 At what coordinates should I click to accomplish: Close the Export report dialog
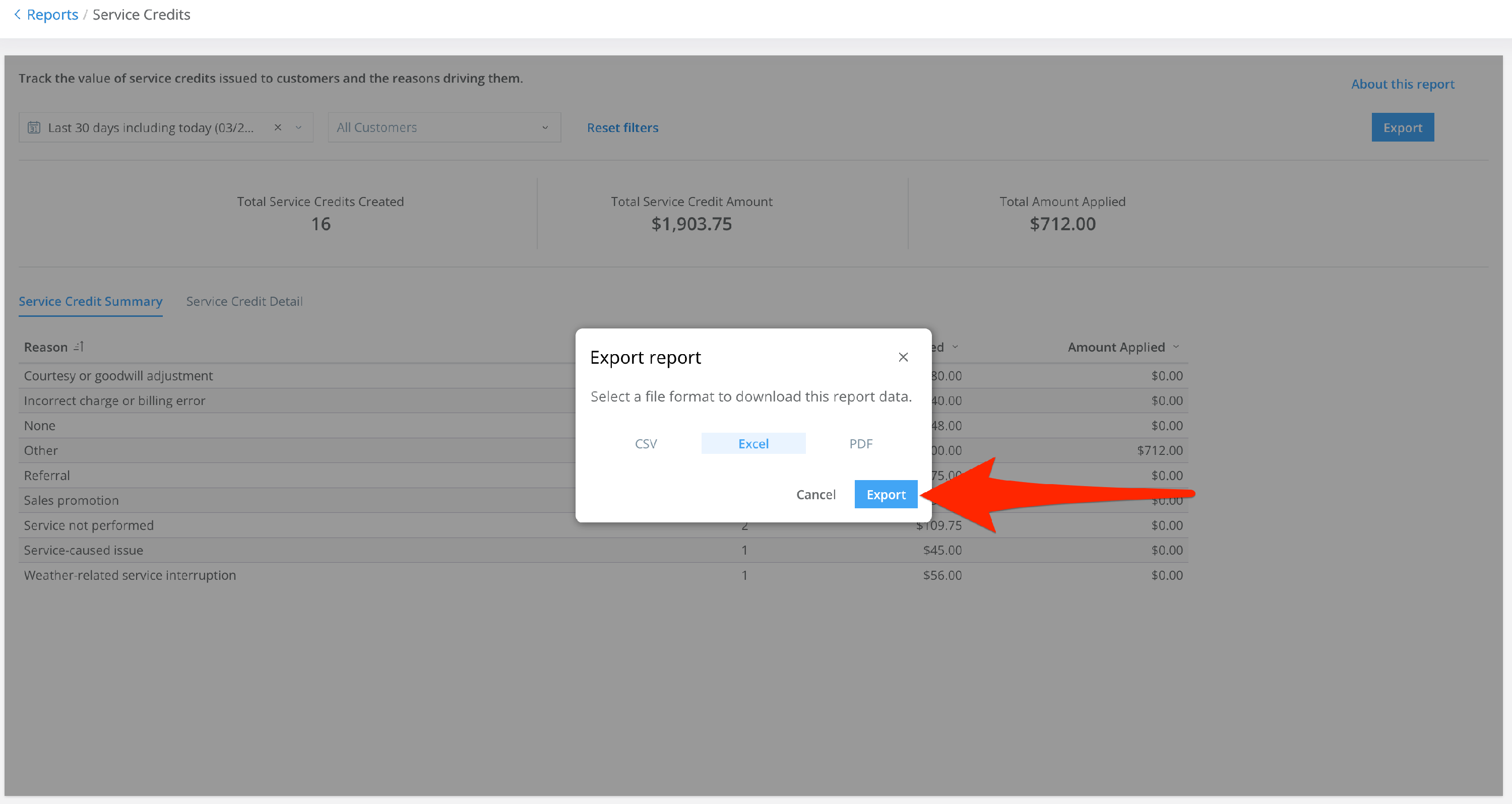903,357
